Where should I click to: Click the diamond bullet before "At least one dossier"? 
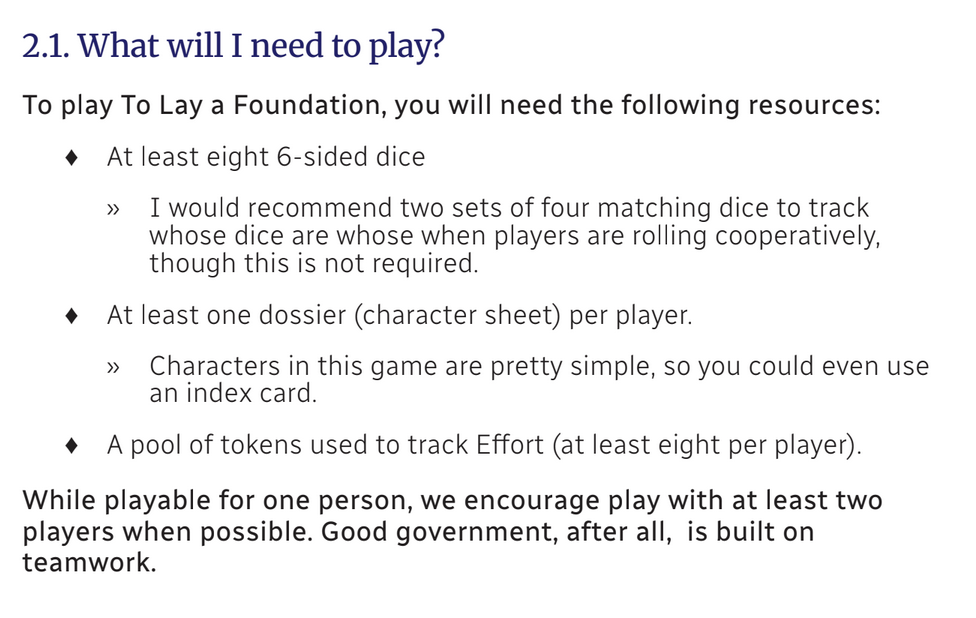click(x=72, y=316)
